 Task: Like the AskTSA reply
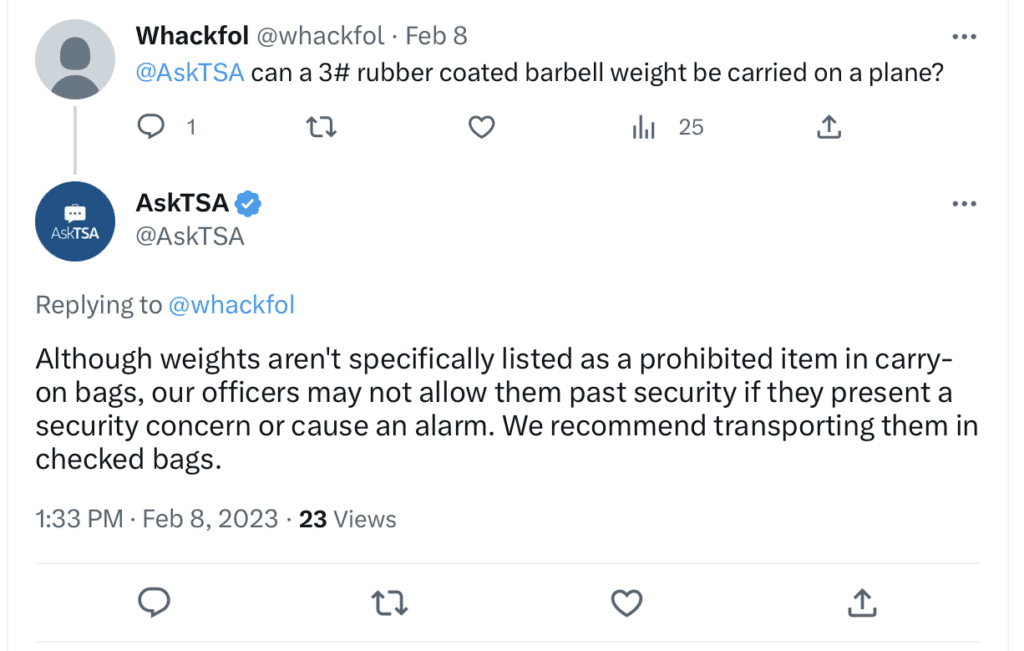pyautogui.click(x=626, y=603)
